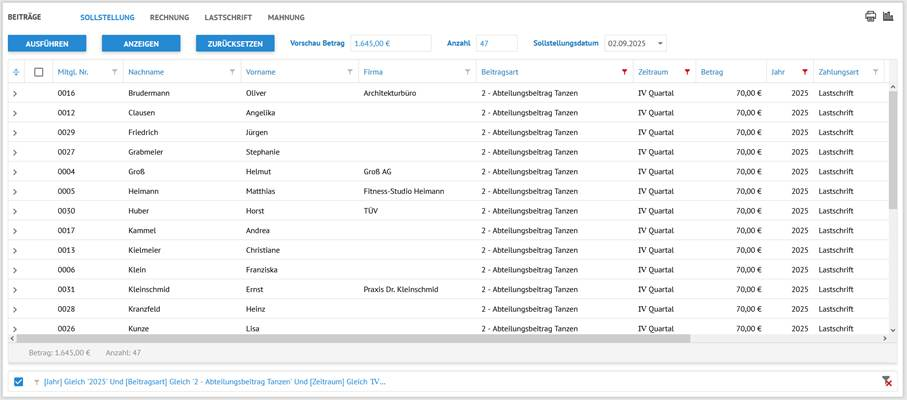
Task: Toggle the select-all checkbox in header
Action: 39,72
